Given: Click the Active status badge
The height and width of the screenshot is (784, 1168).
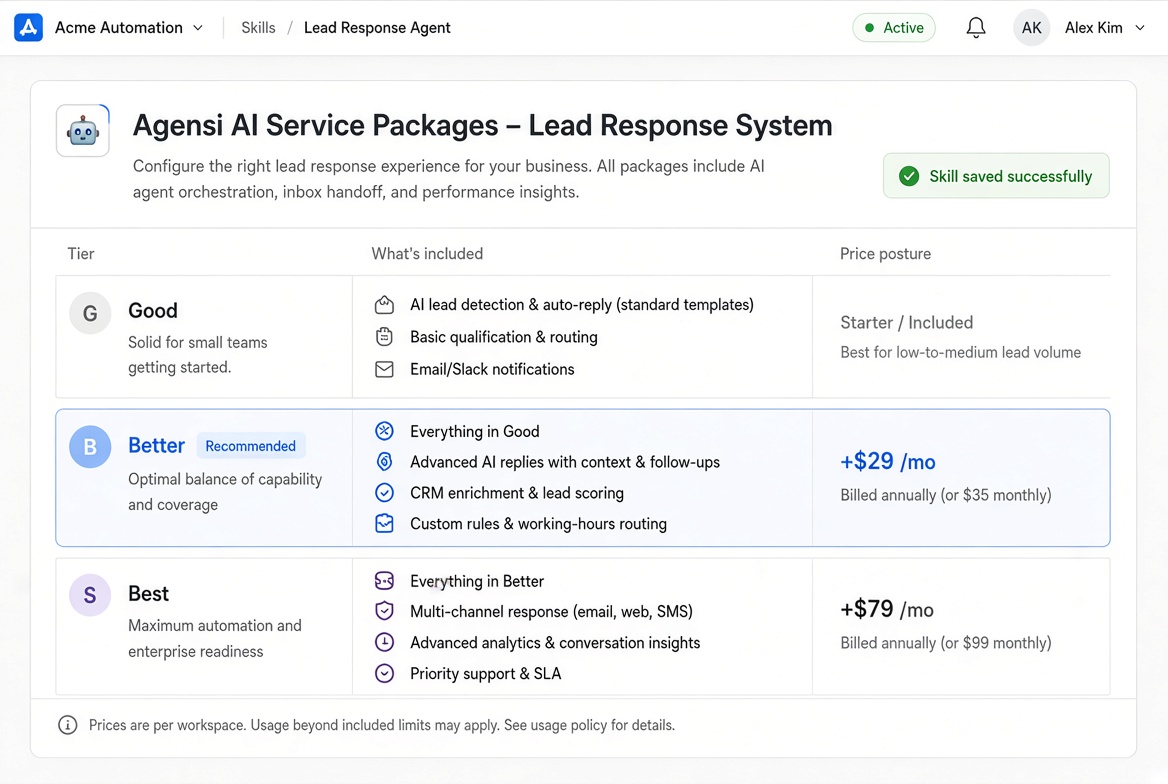Looking at the screenshot, I should pyautogui.click(x=894, y=28).
